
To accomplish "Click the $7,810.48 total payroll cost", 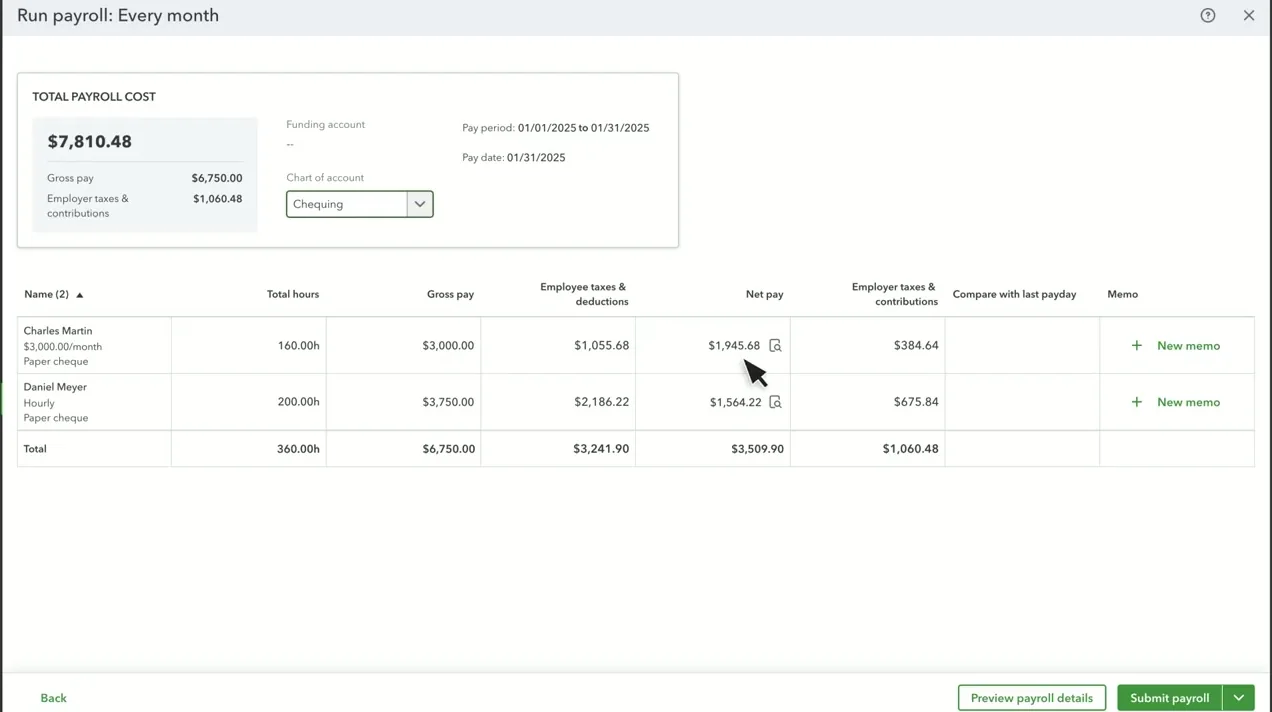I will tap(90, 142).
